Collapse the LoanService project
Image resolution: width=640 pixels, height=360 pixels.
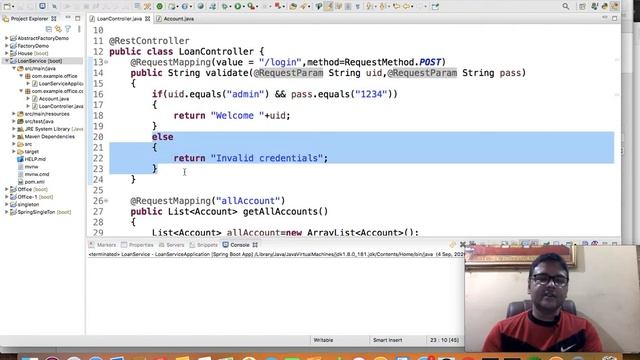(x=7, y=61)
